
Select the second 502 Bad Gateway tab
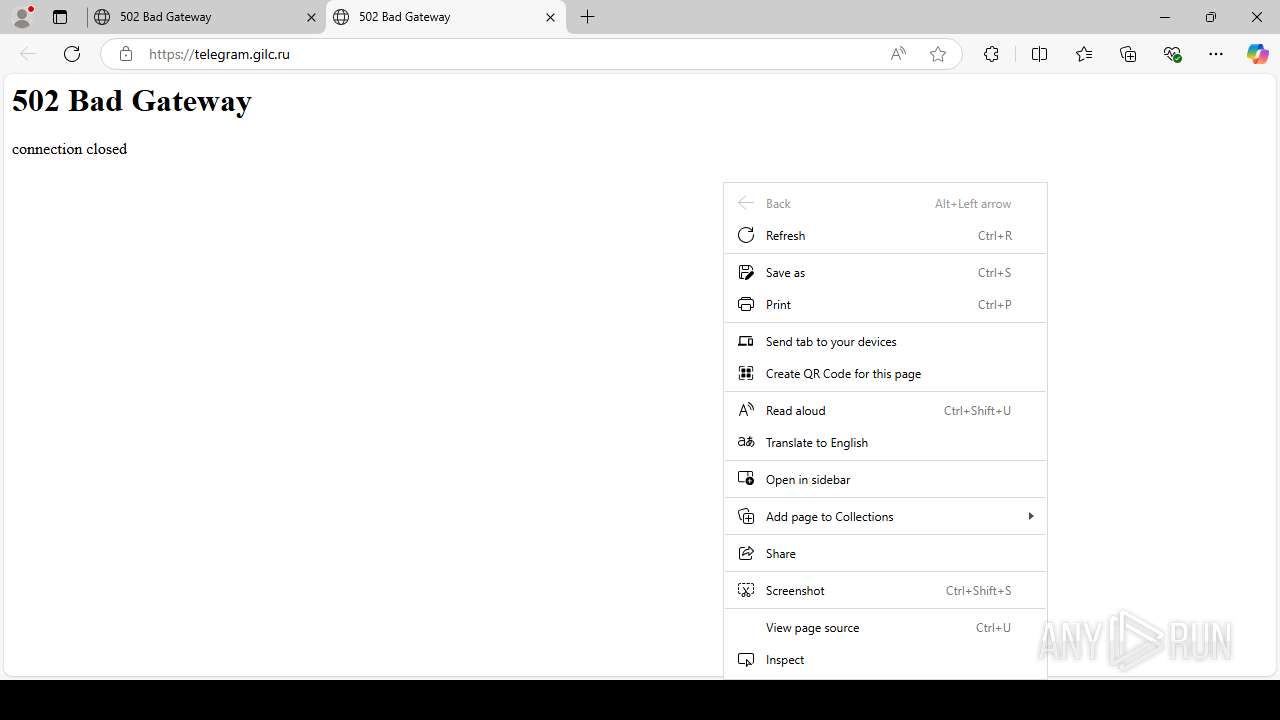coord(445,17)
